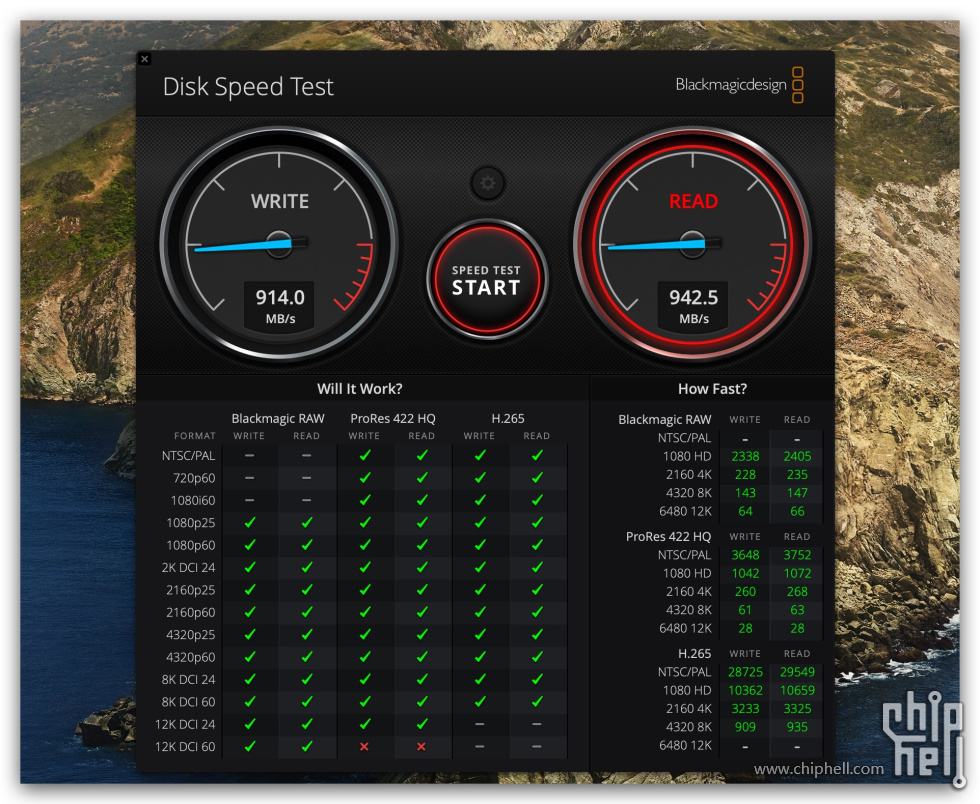The image size is (980, 804).
Task: Click the READ speed gauge
Action: coord(692,244)
